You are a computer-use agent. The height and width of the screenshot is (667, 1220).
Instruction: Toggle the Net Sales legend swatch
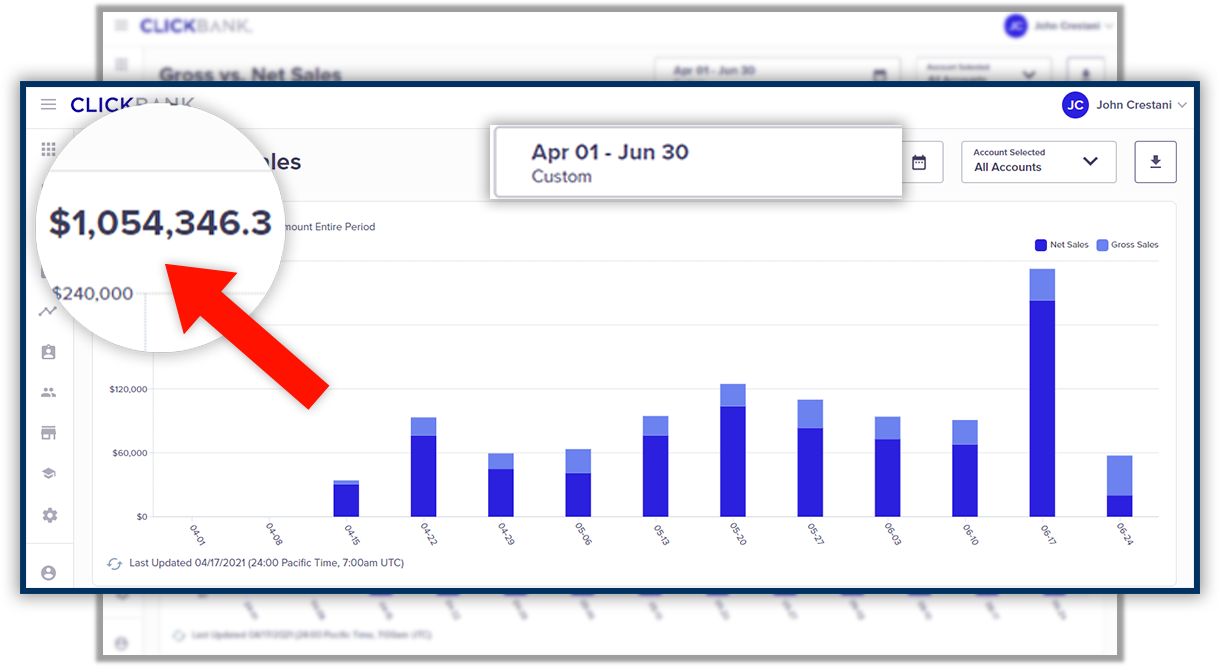(1041, 245)
